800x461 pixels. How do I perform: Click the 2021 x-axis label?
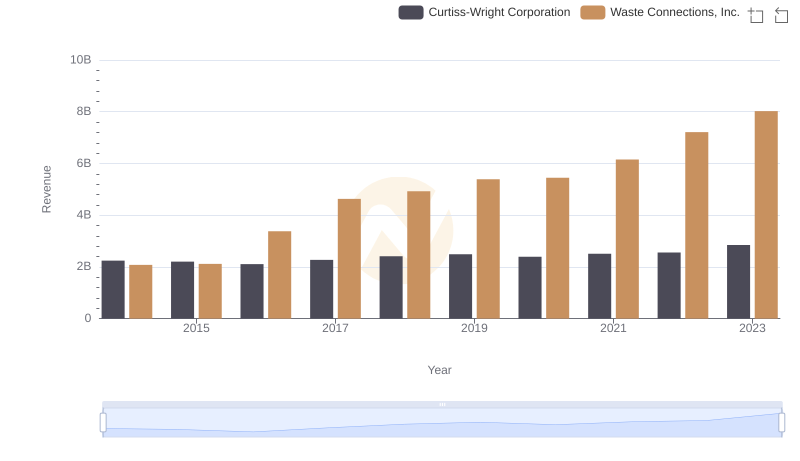click(x=613, y=328)
